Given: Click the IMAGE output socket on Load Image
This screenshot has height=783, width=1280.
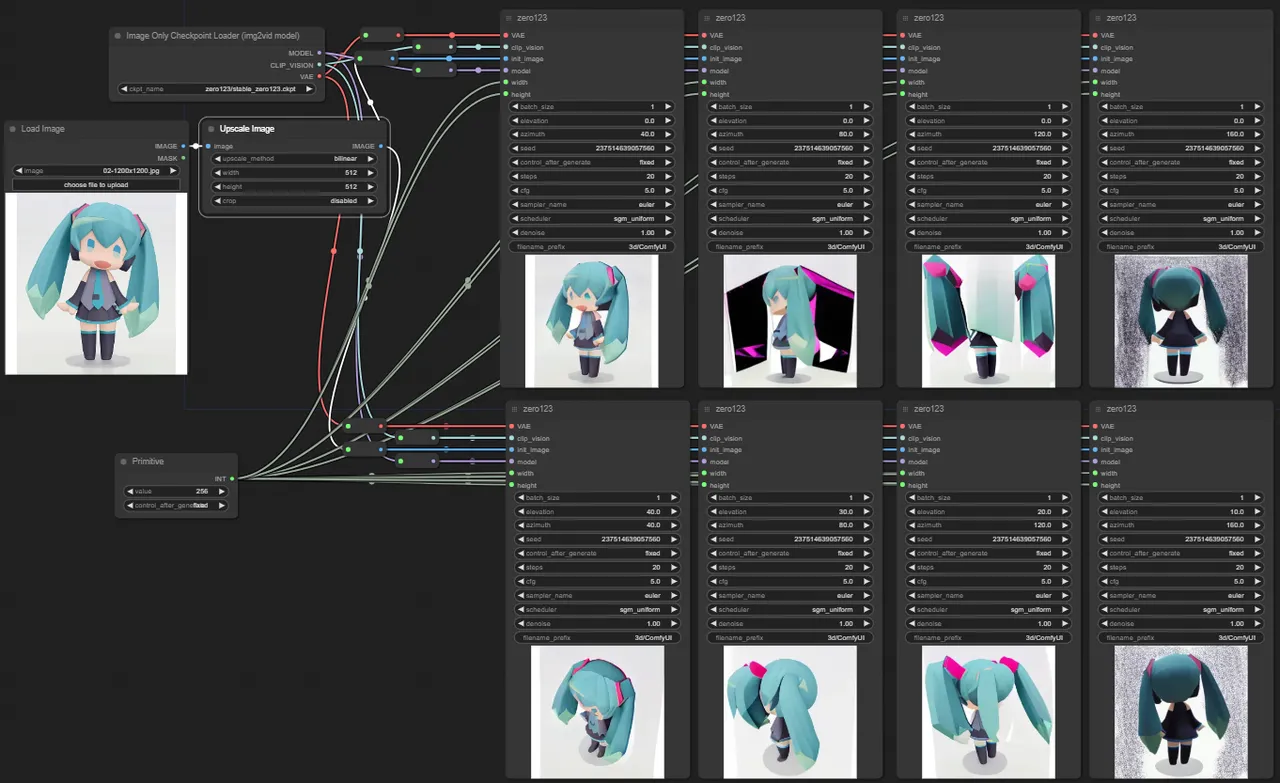Looking at the screenshot, I should point(183,146).
